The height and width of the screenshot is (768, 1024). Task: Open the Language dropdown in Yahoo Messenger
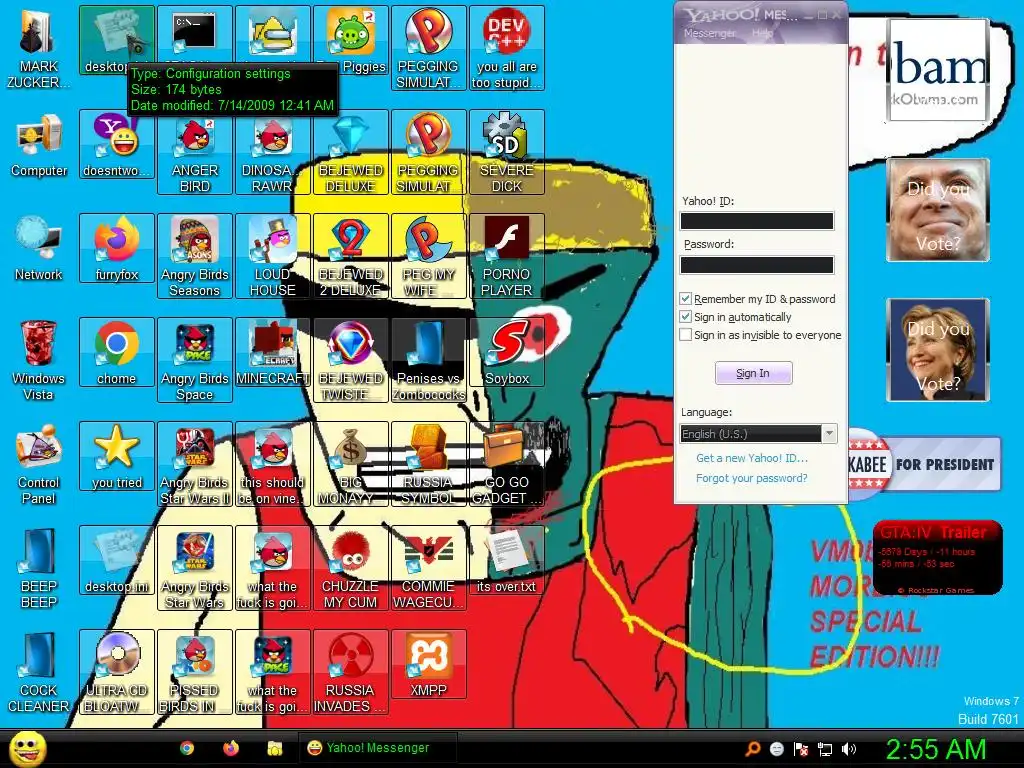pyautogui.click(x=759, y=434)
